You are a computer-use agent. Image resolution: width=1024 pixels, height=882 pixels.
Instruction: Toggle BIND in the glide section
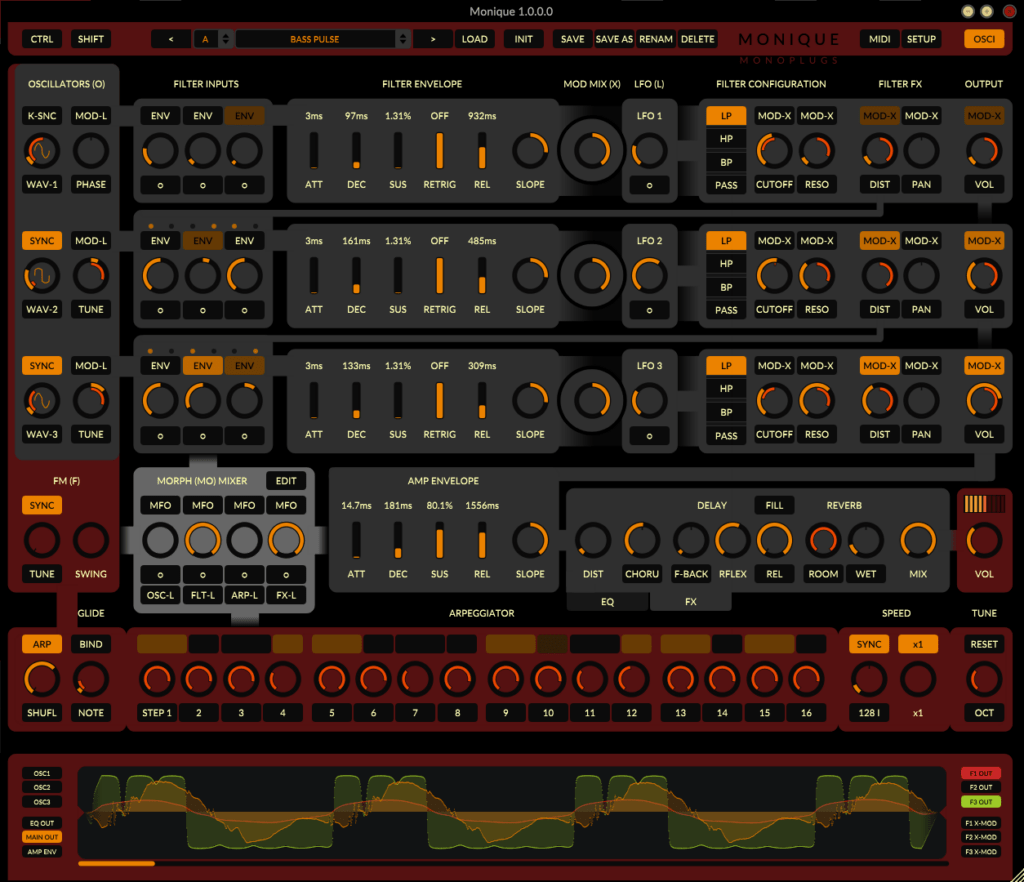90,644
